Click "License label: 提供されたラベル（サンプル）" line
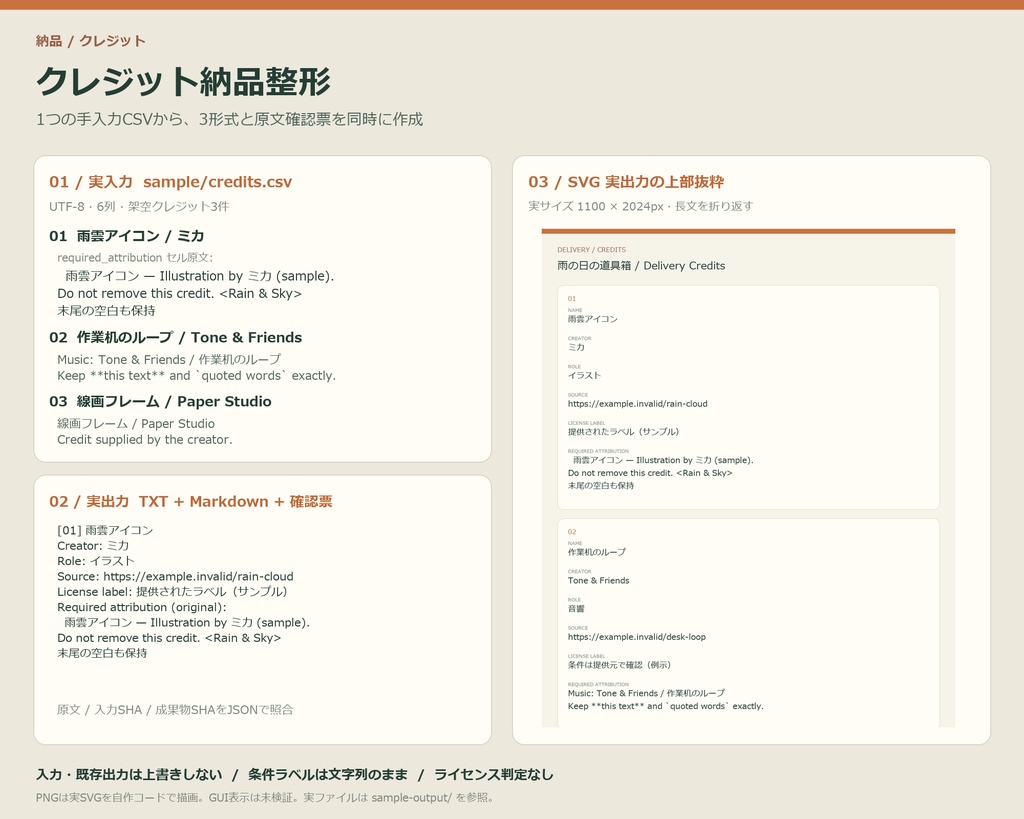 (172, 592)
